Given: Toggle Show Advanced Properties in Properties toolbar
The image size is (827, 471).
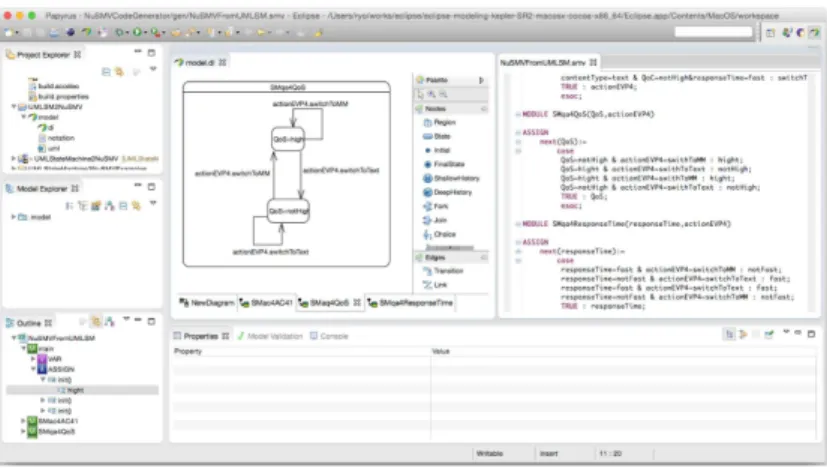Looking at the screenshot, I should click(743, 334).
